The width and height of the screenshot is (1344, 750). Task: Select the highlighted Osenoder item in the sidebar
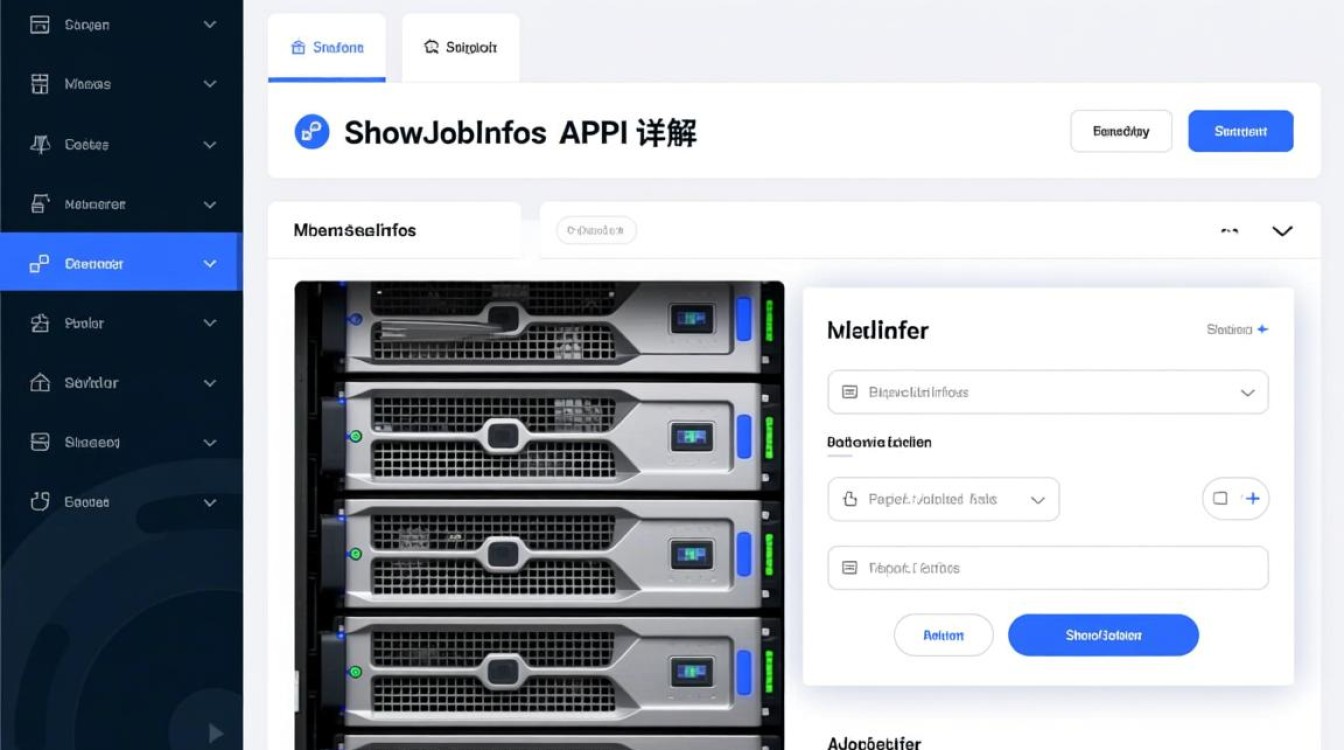tap(120, 262)
